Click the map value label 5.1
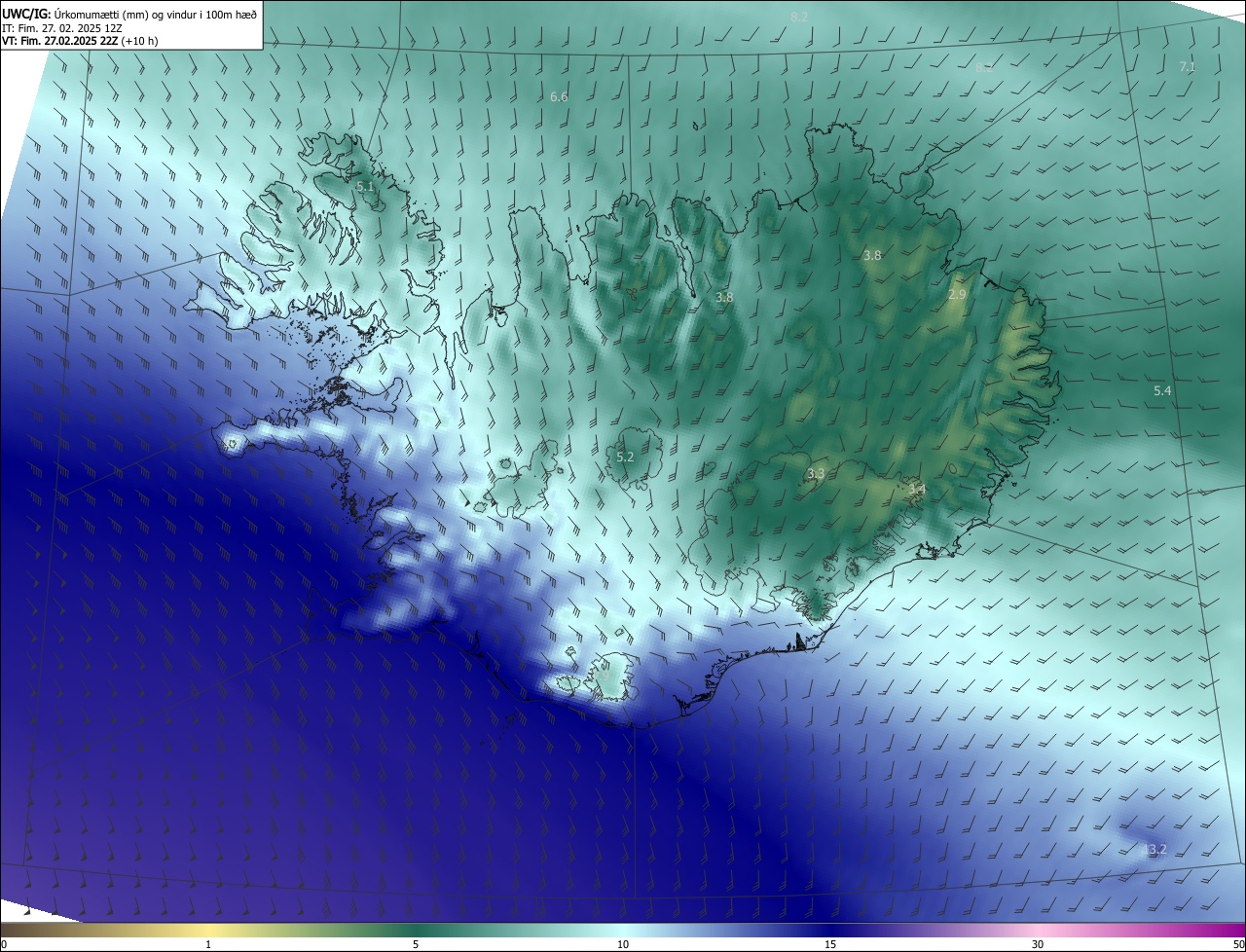The height and width of the screenshot is (952, 1246). (365, 186)
